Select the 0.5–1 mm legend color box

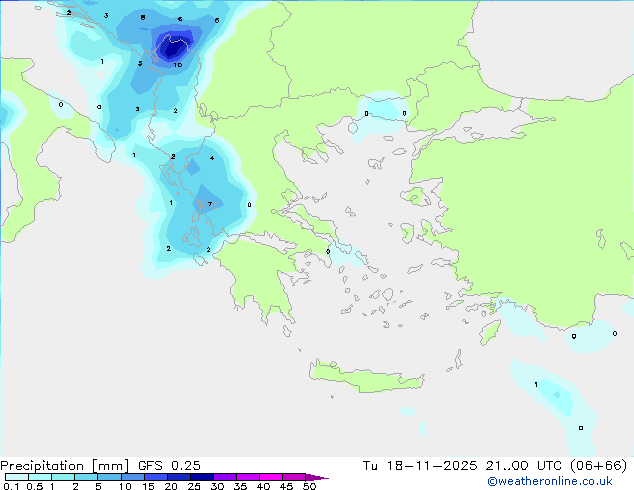[40, 477]
